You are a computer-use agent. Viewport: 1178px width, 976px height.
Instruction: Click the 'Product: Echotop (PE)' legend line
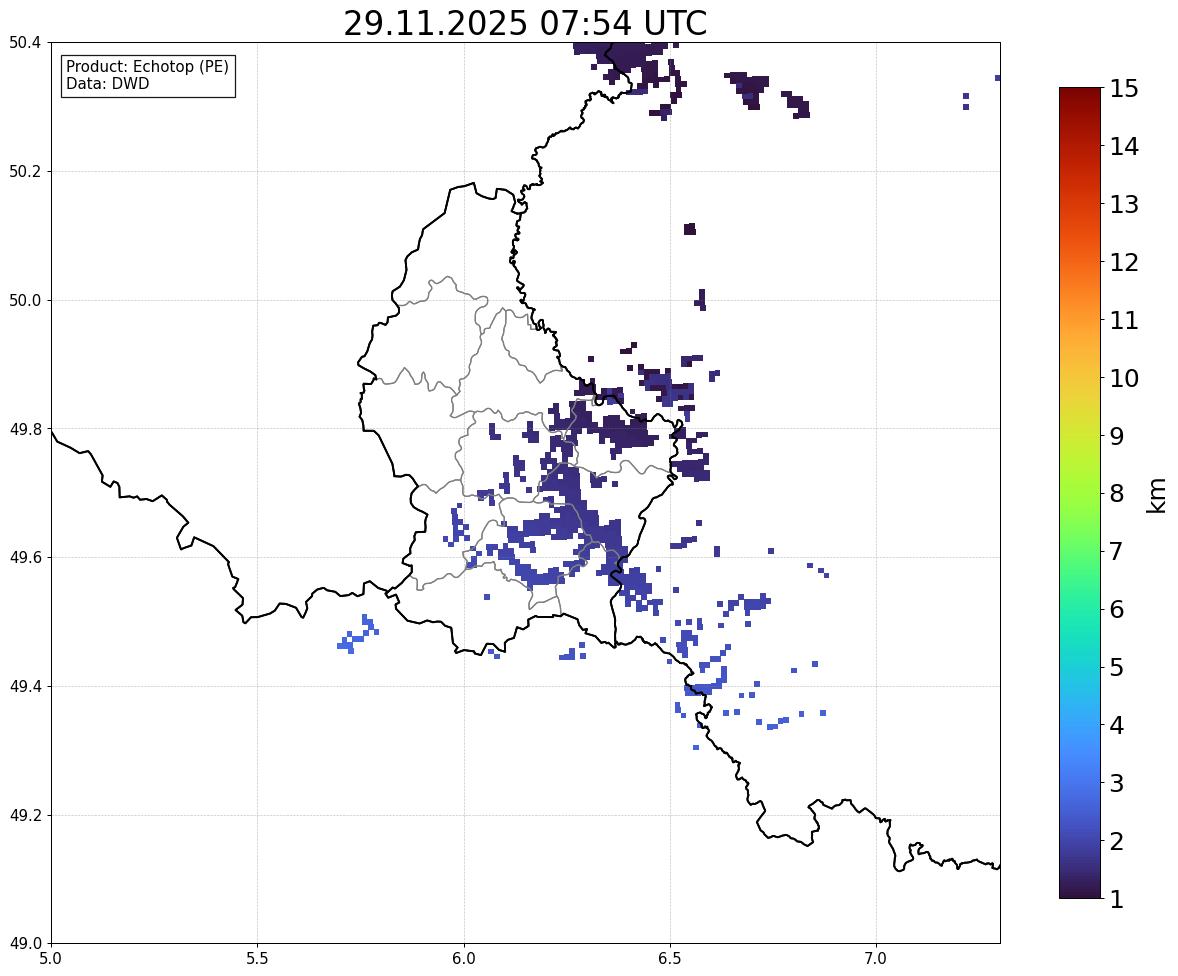147,67
